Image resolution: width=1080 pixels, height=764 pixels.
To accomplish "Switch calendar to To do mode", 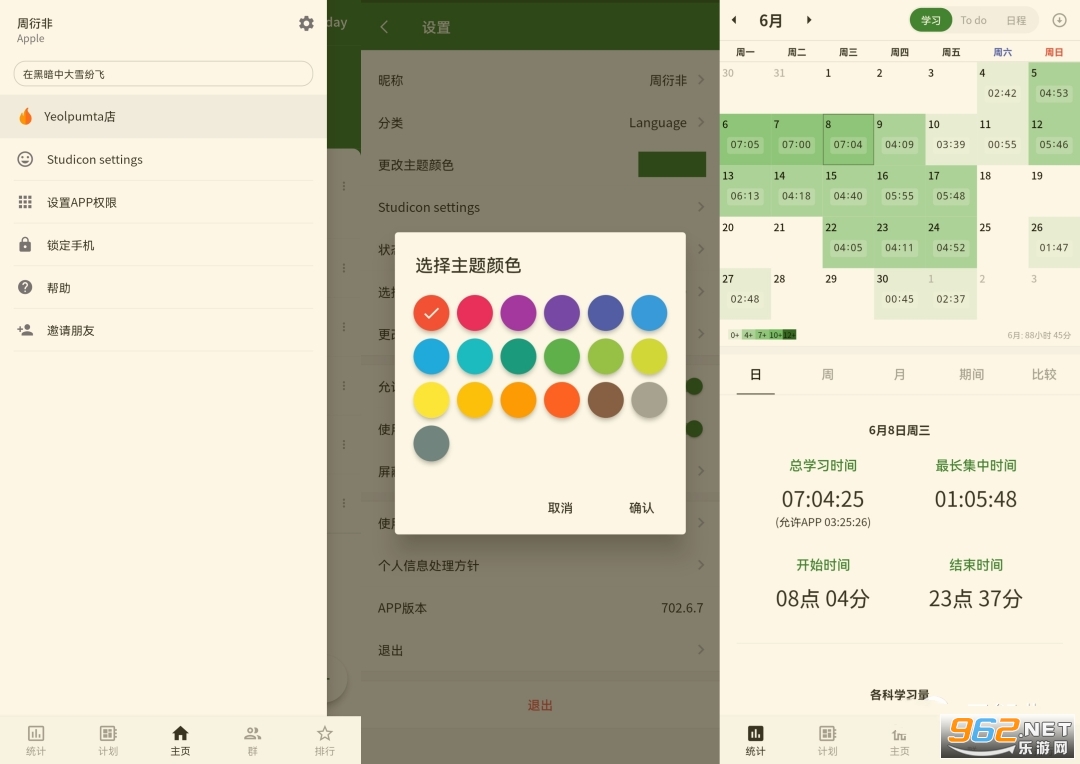I will (x=973, y=20).
